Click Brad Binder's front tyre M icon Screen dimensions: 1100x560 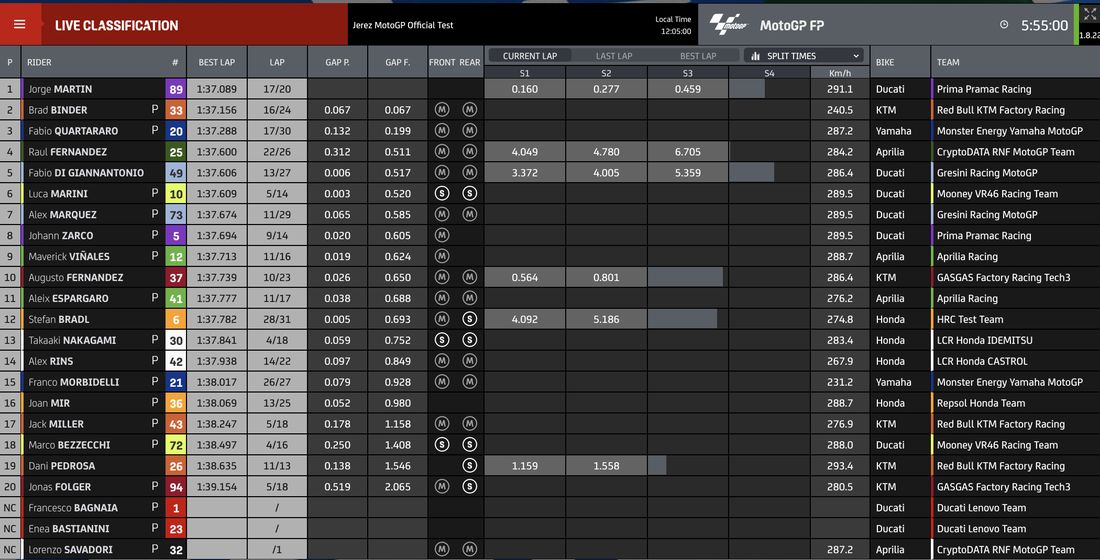pyautogui.click(x=442, y=109)
